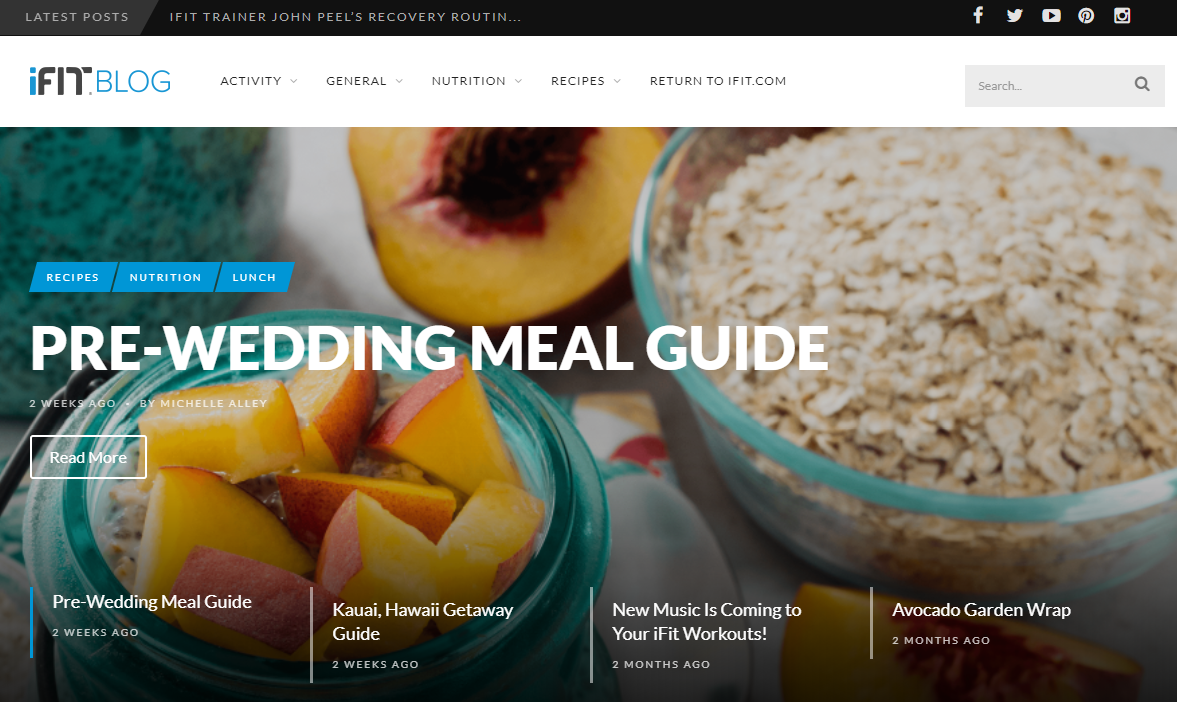Click the search magnifier icon
The width and height of the screenshot is (1177, 702).
coord(1142,84)
